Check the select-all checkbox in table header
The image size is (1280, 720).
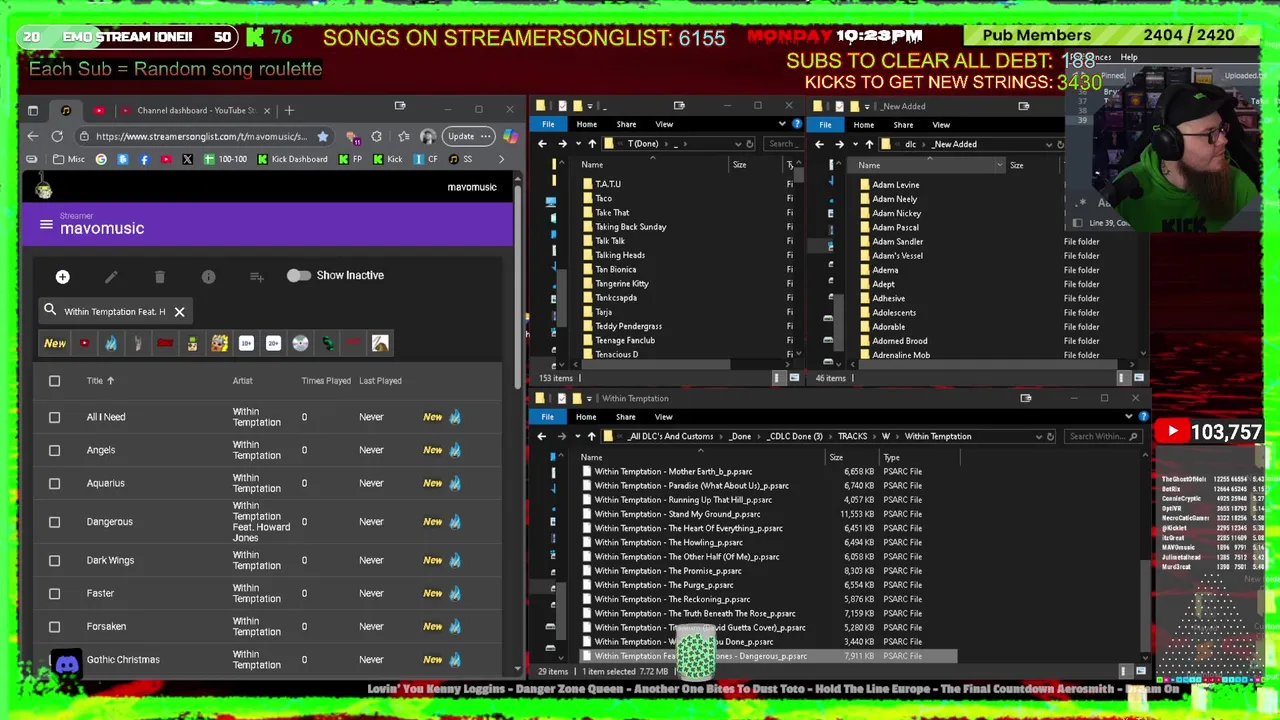55,381
